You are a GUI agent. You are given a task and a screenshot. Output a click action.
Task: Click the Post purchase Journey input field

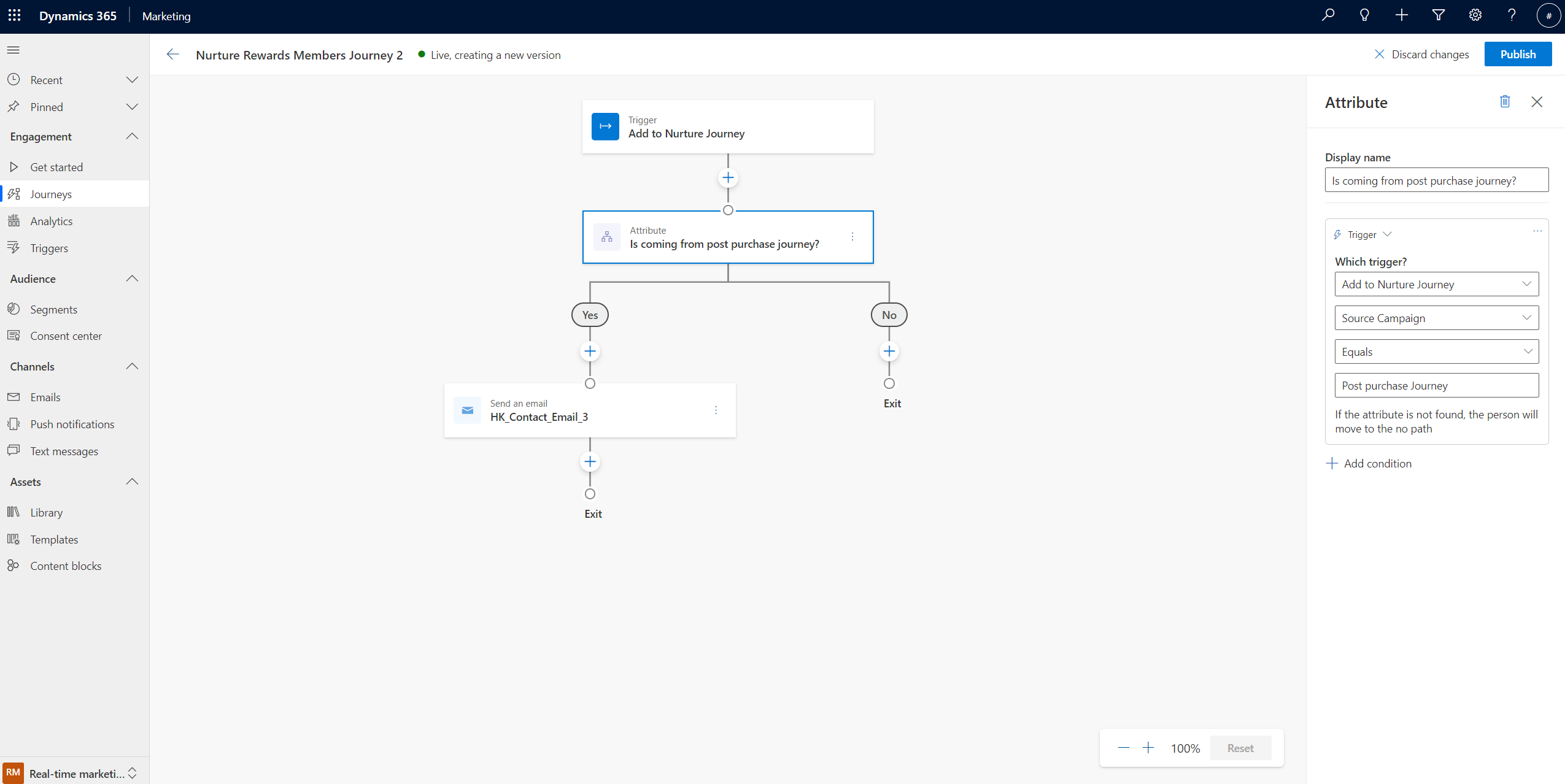click(x=1437, y=385)
